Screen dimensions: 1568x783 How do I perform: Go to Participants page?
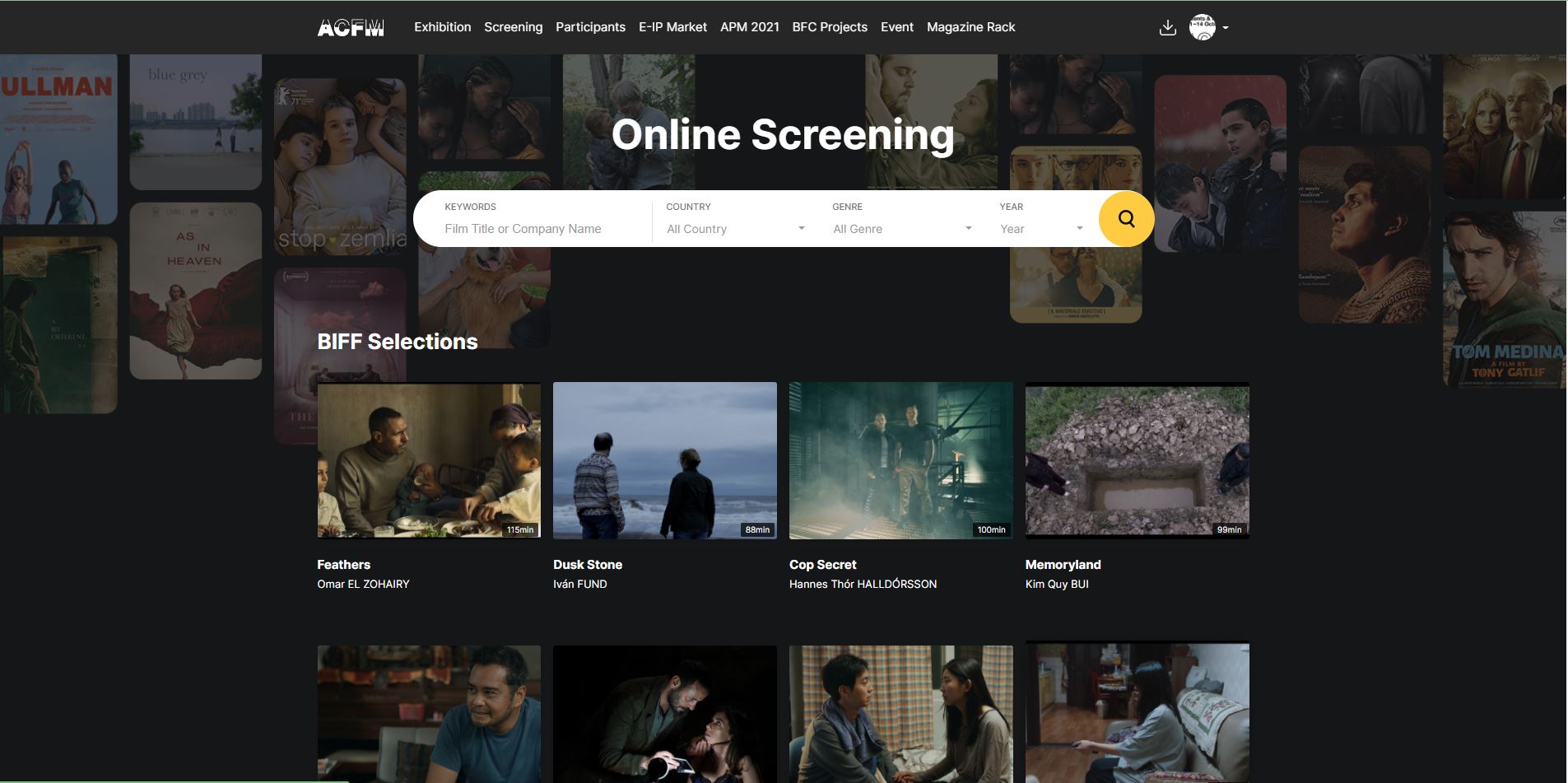pyautogui.click(x=590, y=27)
